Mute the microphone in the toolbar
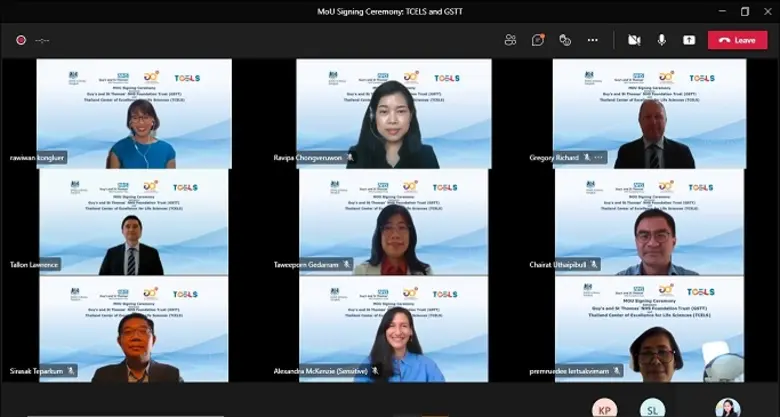The width and height of the screenshot is (780, 417). (662, 40)
